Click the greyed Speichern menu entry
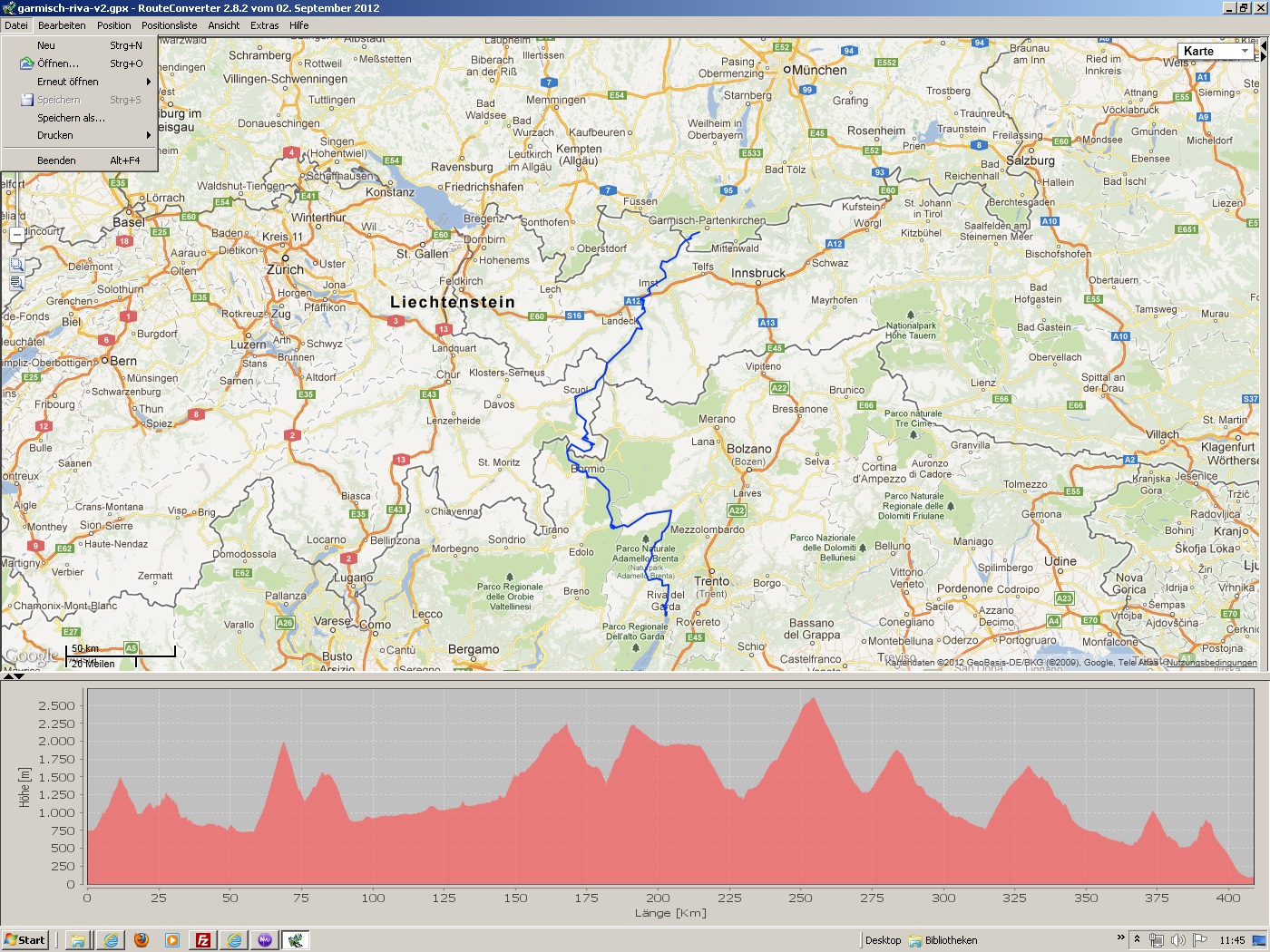 point(80,100)
